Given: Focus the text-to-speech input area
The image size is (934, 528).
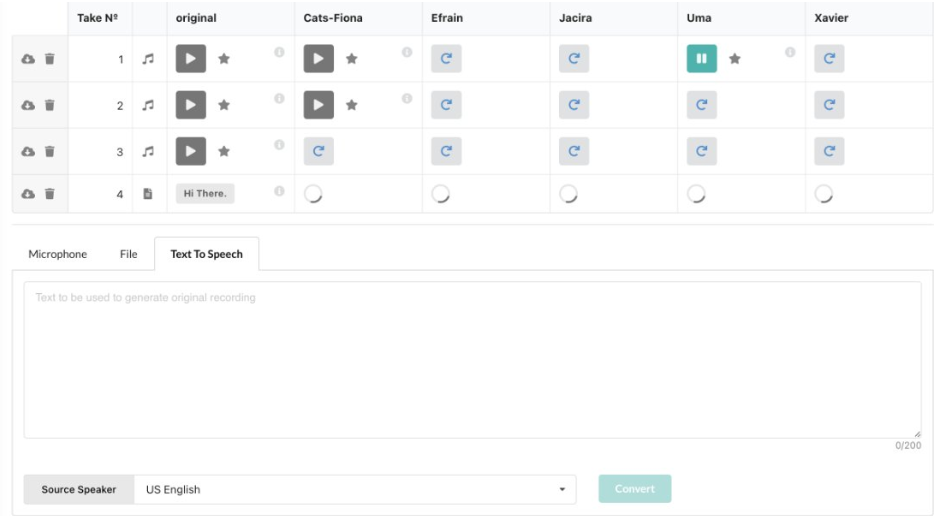Looking at the screenshot, I should pyautogui.click(x=472, y=360).
